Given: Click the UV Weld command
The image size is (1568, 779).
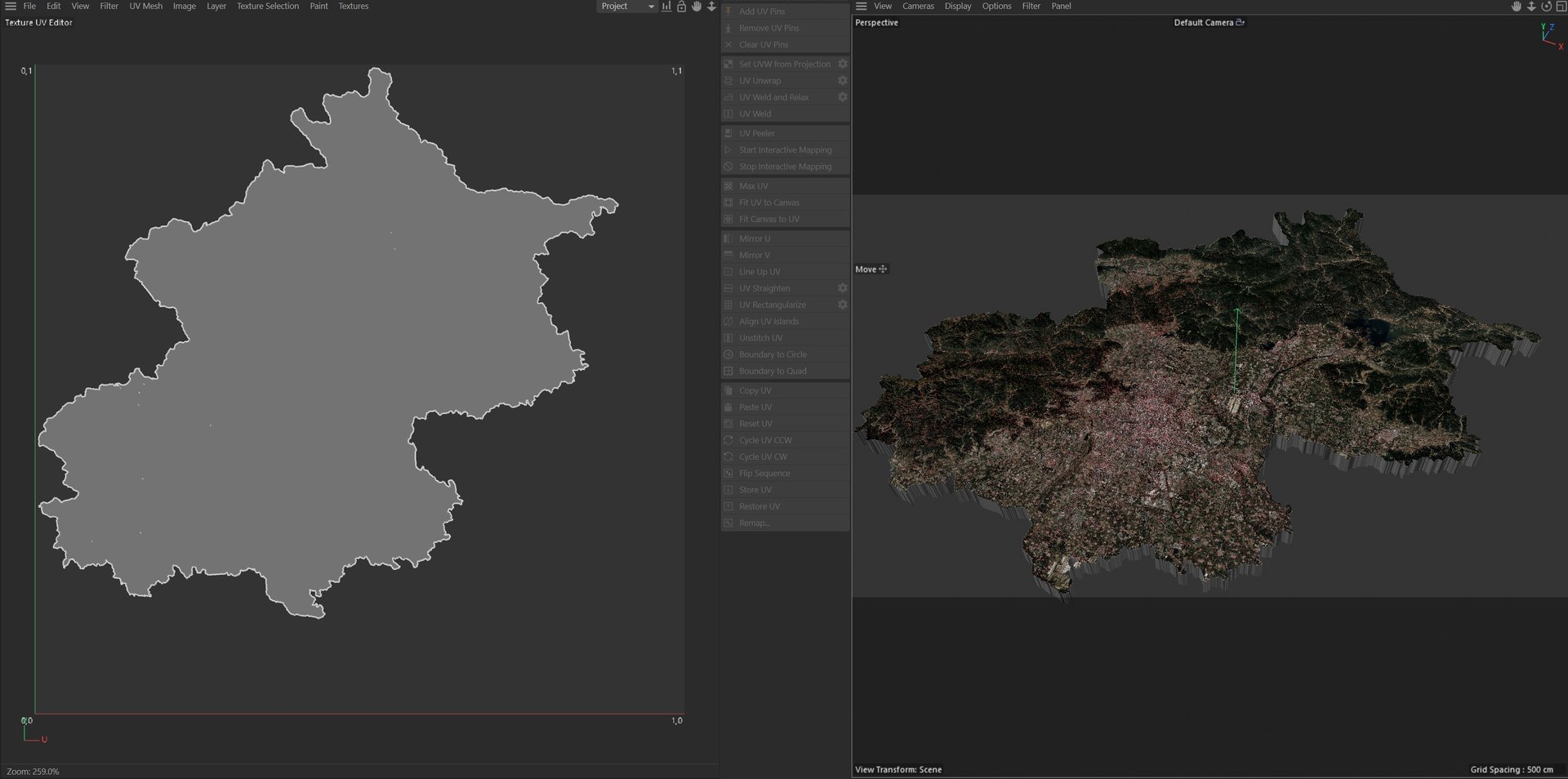Looking at the screenshot, I should coord(785,114).
